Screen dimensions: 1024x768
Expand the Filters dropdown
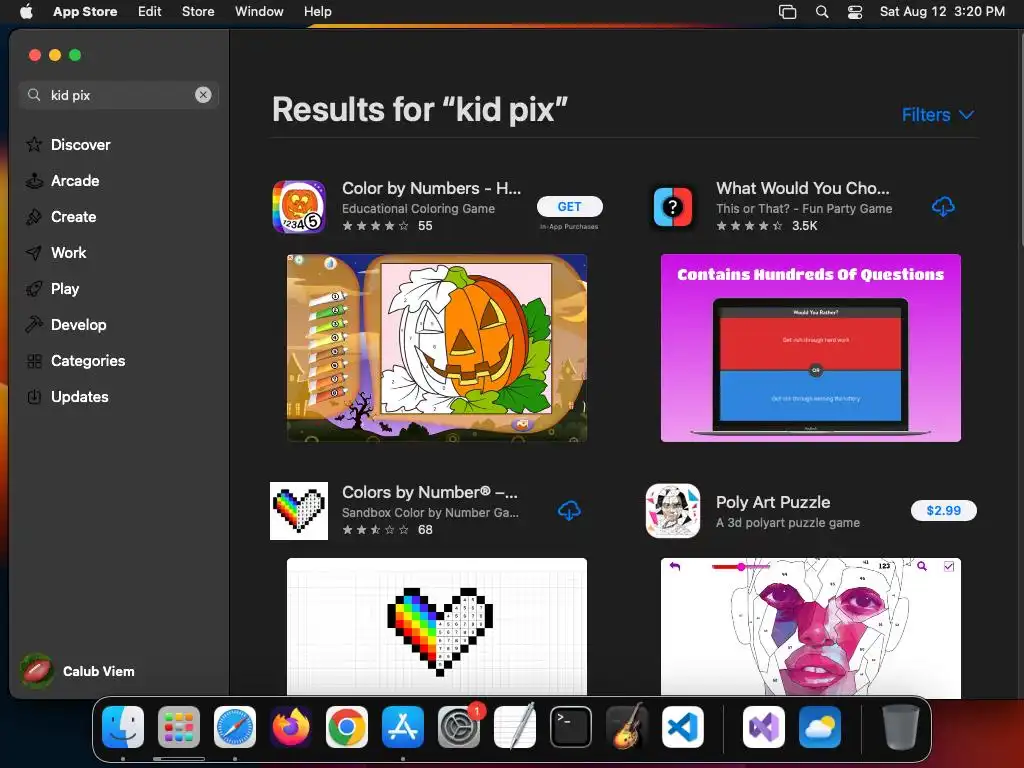[x=938, y=115]
